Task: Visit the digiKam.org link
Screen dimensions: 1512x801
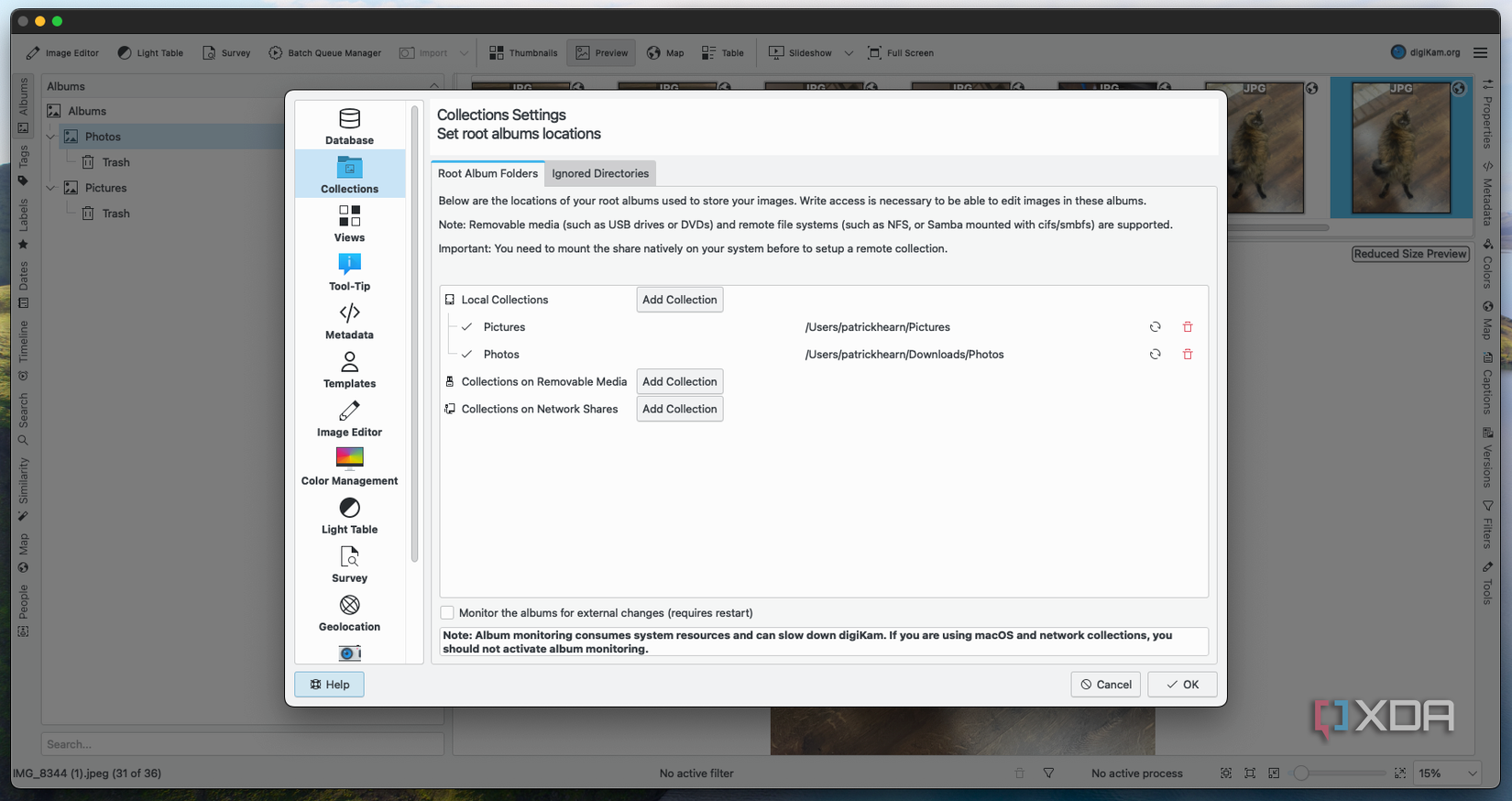Action: coord(1425,52)
